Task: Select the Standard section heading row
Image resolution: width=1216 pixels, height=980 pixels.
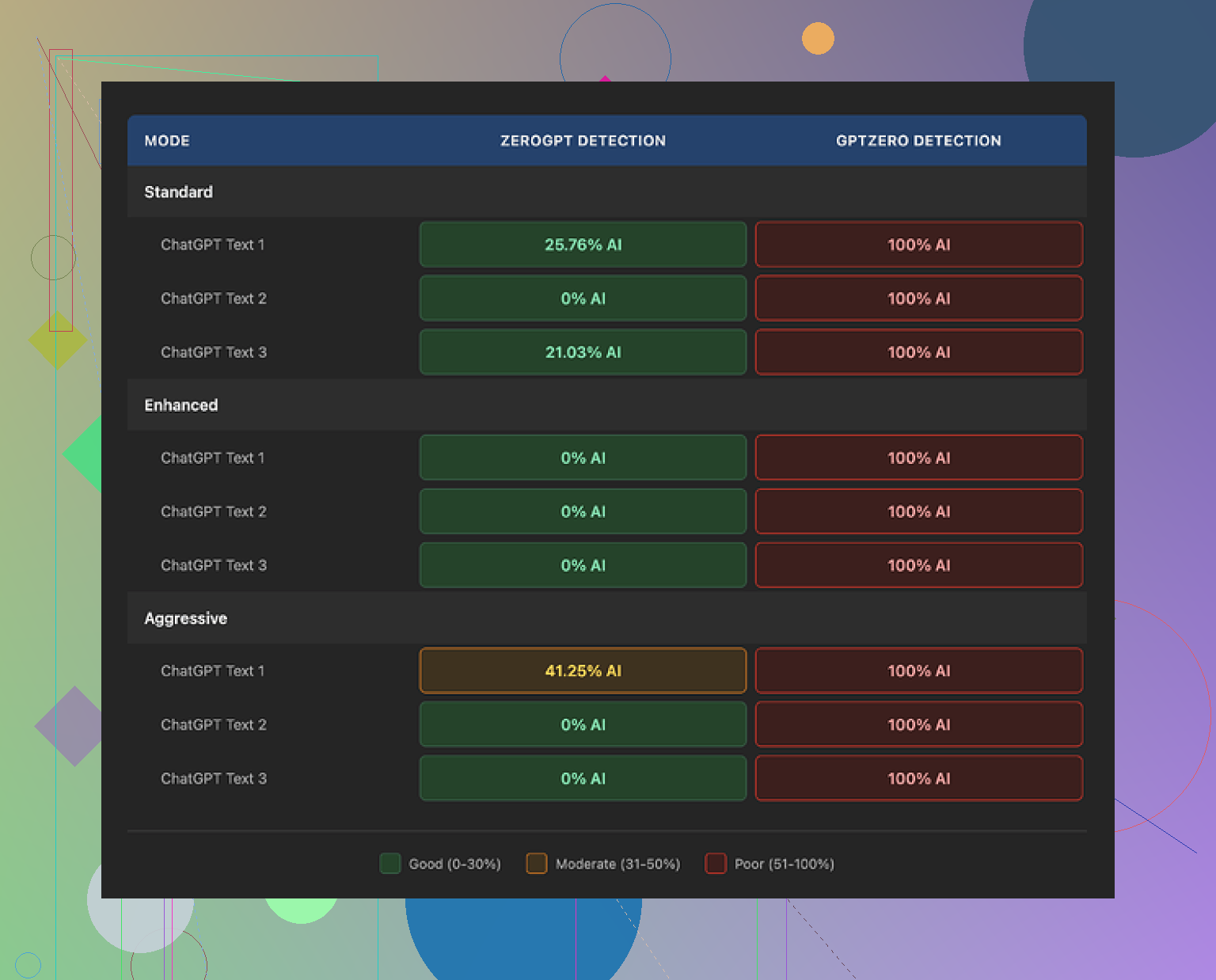Action: point(179,192)
